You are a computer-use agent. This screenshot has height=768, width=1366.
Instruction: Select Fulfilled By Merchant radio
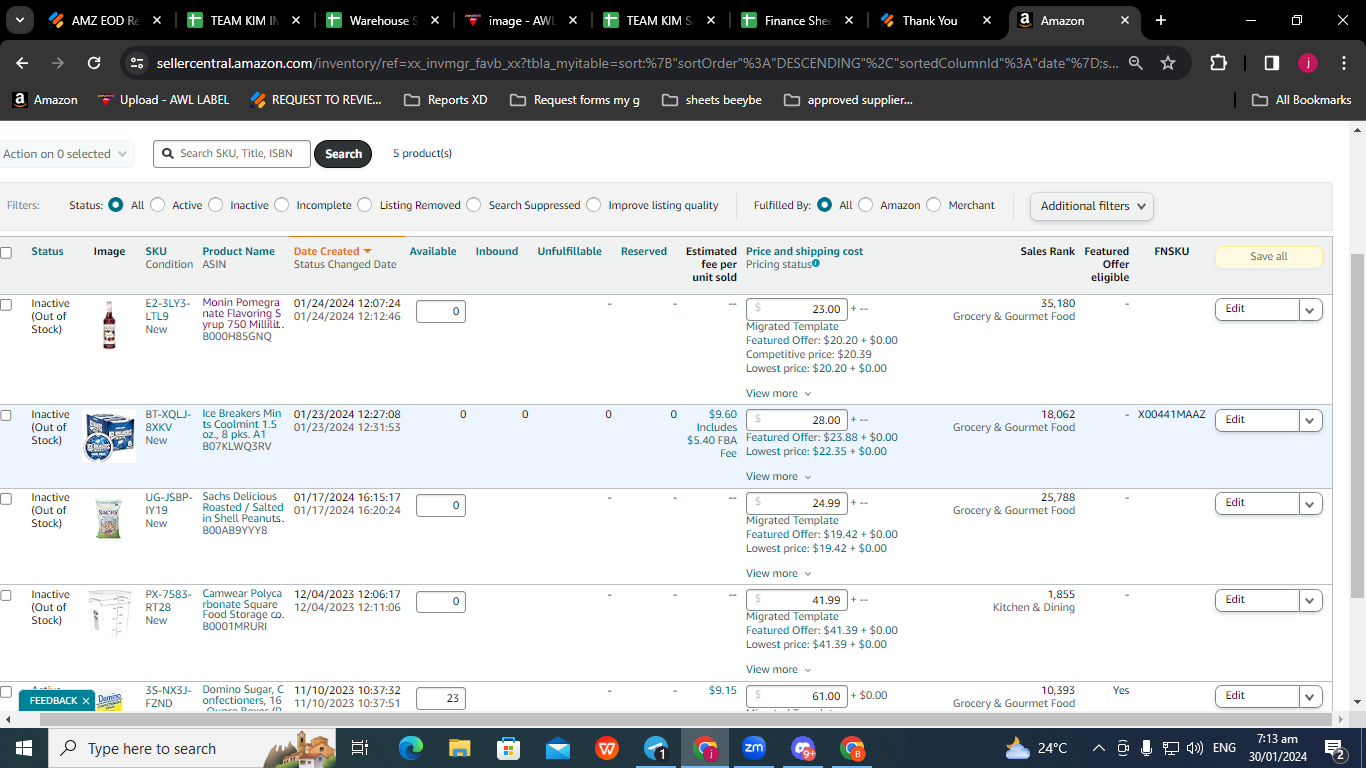tap(933, 205)
